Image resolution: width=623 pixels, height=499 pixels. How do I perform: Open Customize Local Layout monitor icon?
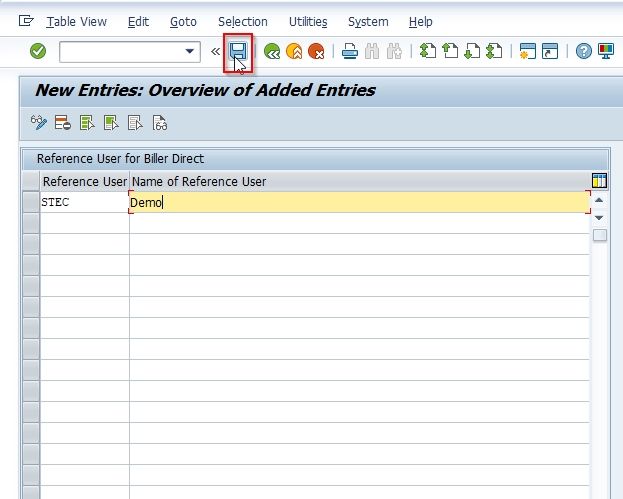coord(606,51)
